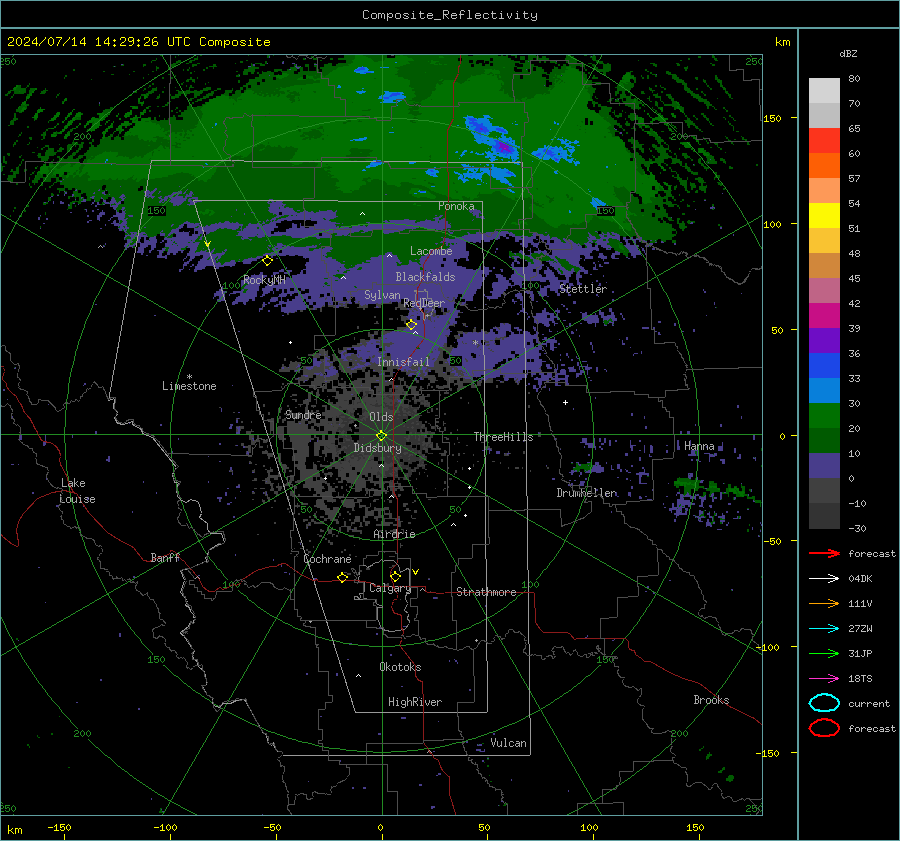Click the -30 value in dBZ legend
This screenshot has width=900, height=841.
tap(858, 528)
